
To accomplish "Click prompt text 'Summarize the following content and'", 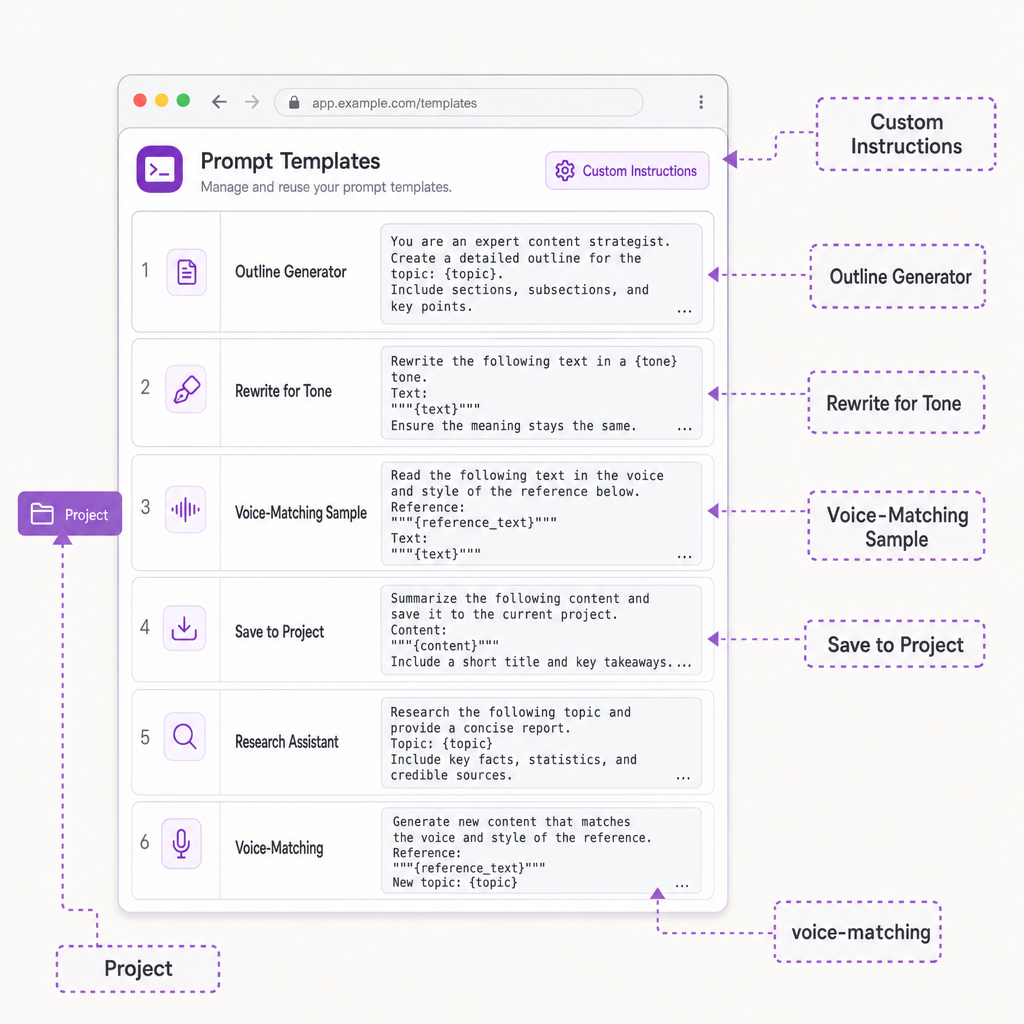I will click(520, 598).
